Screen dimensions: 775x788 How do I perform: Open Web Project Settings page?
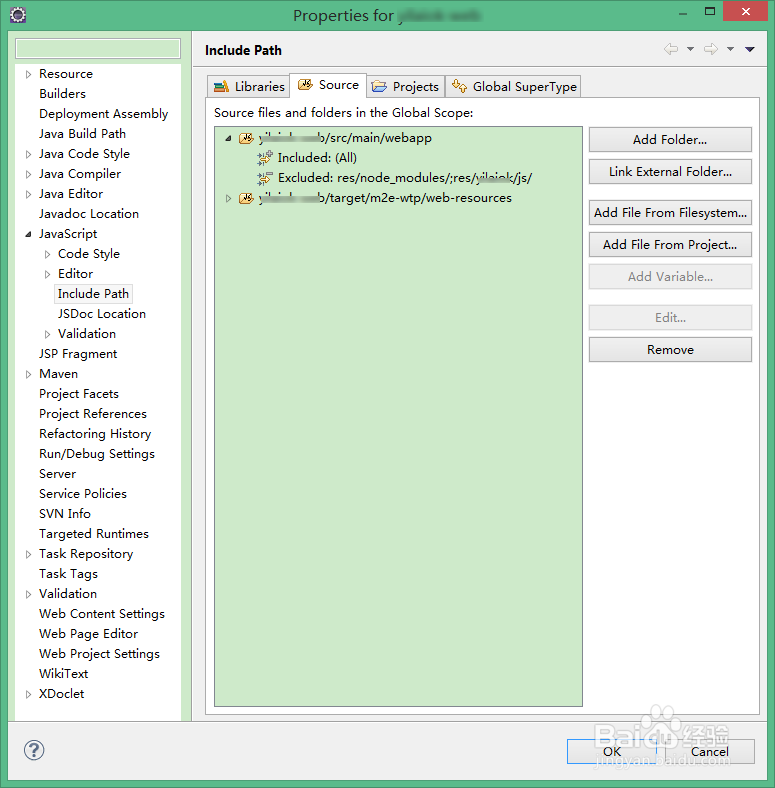pyautogui.click(x=100, y=654)
